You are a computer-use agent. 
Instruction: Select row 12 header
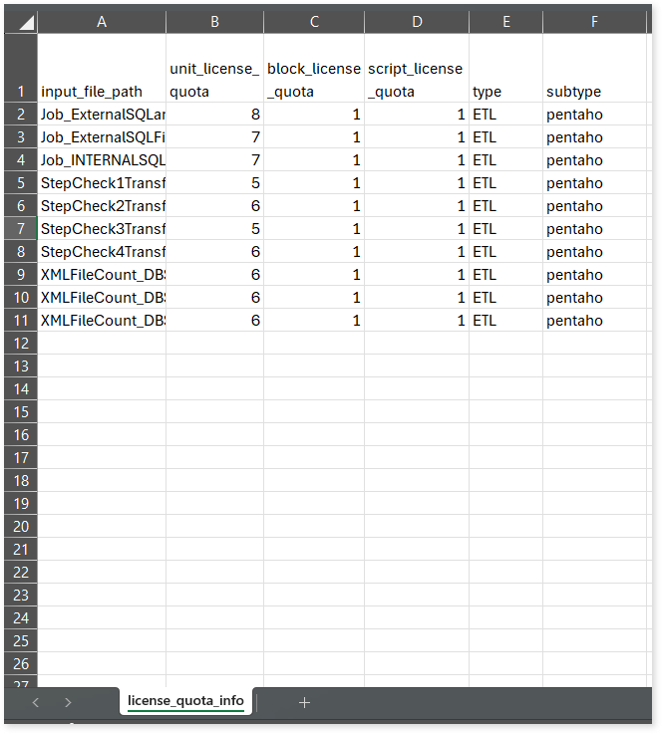[x=20, y=343]
